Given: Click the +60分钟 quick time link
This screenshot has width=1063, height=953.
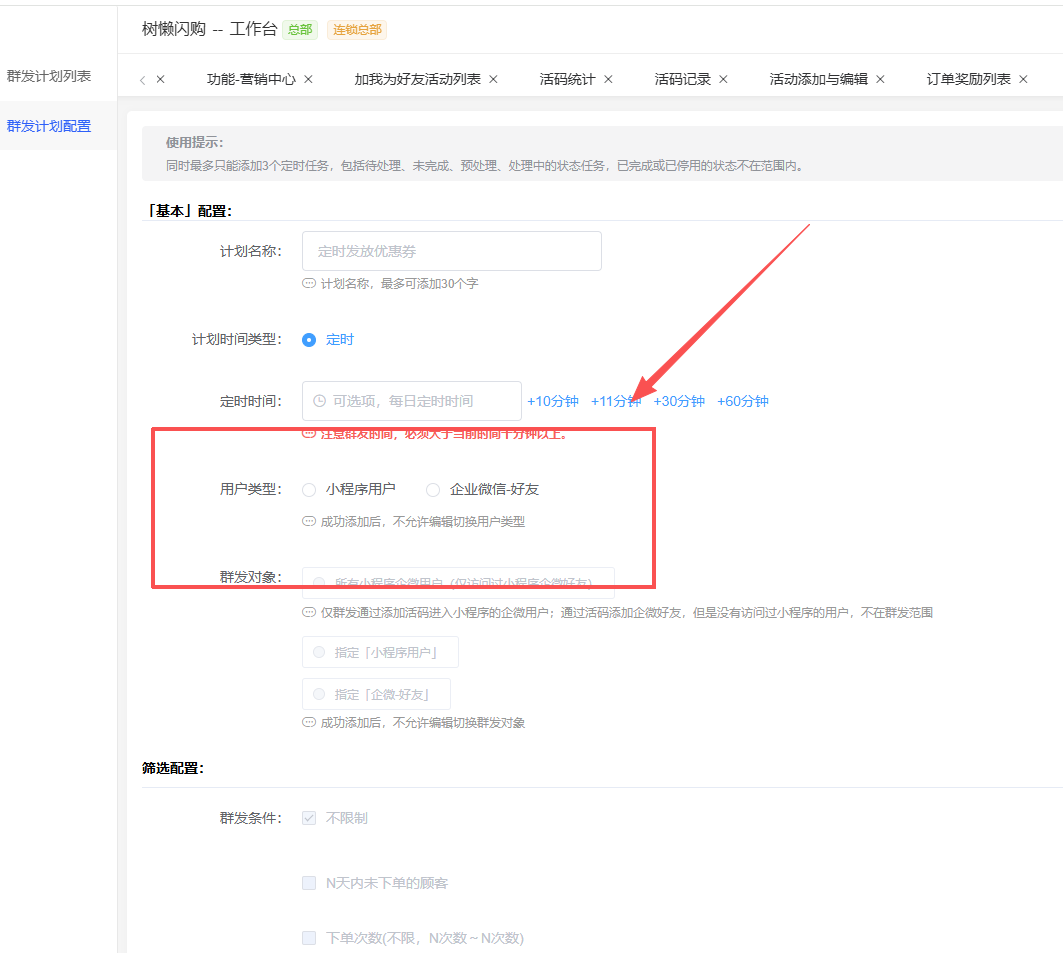Looking at the screenshot, I should click(x=743, y=401).
